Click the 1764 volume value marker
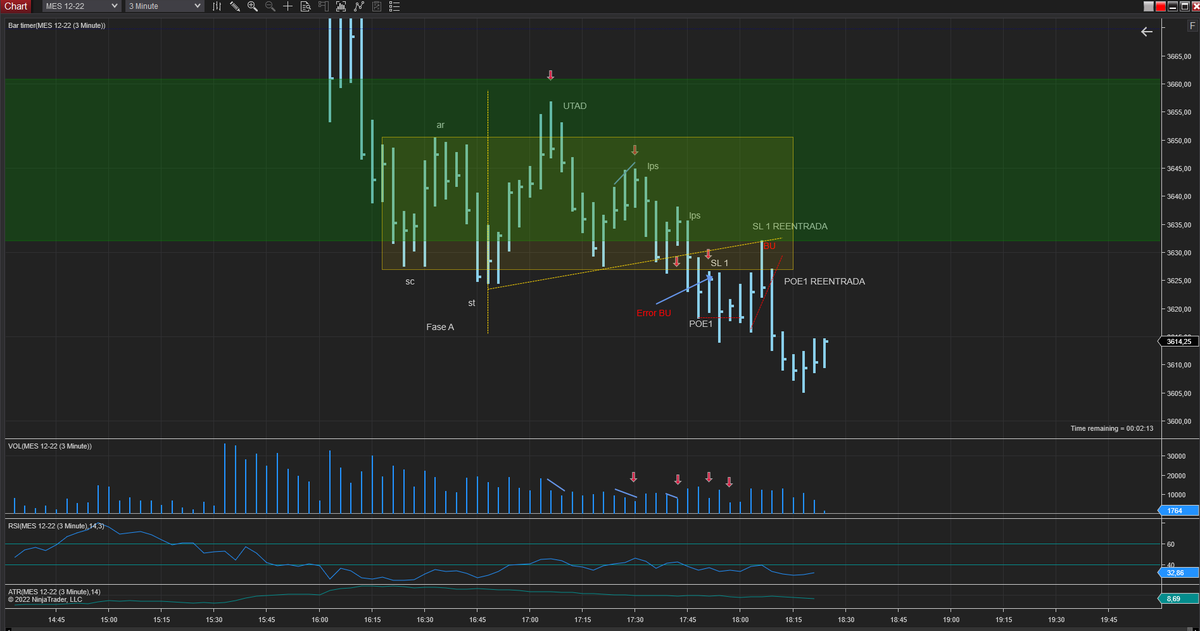 (x=1177, y=511)
